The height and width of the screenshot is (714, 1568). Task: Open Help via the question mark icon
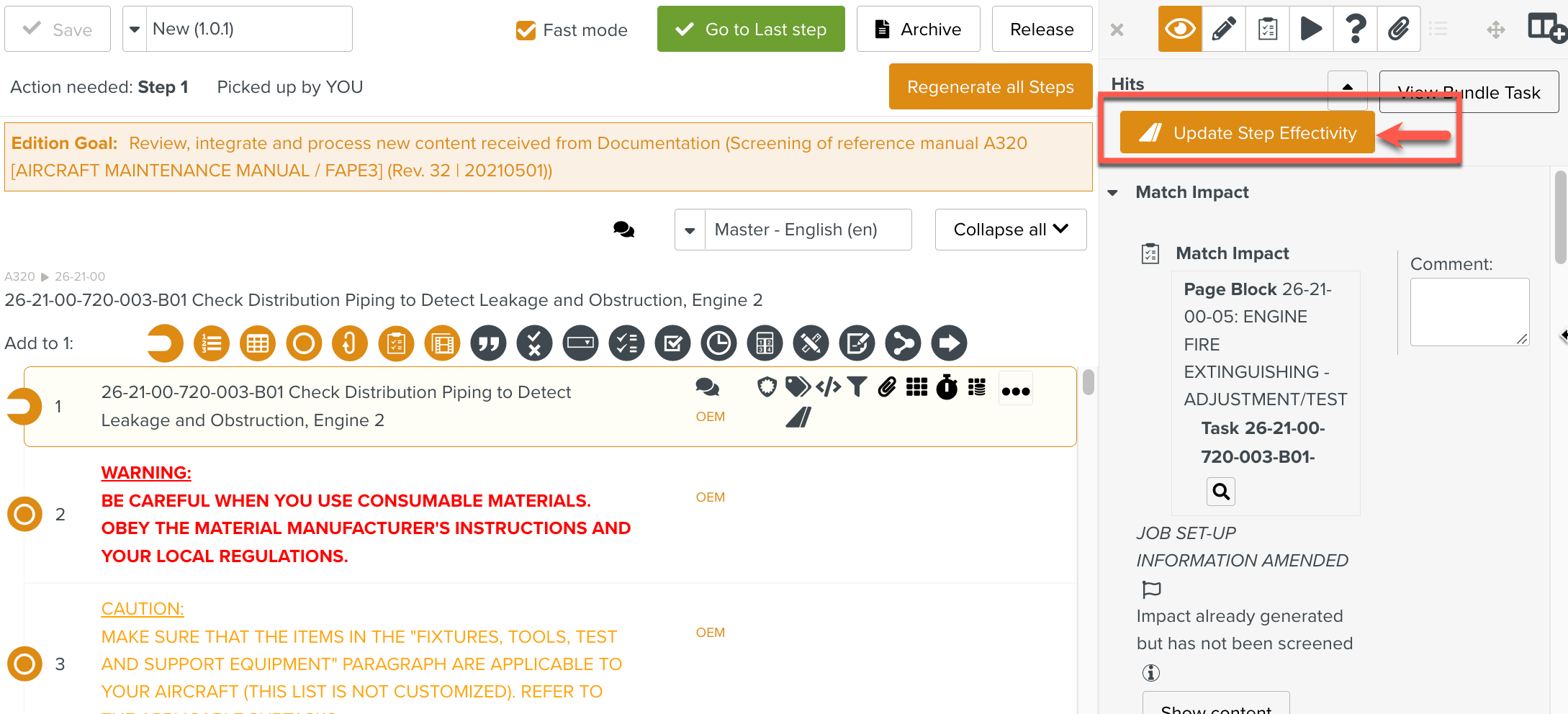pos(1355,29)
